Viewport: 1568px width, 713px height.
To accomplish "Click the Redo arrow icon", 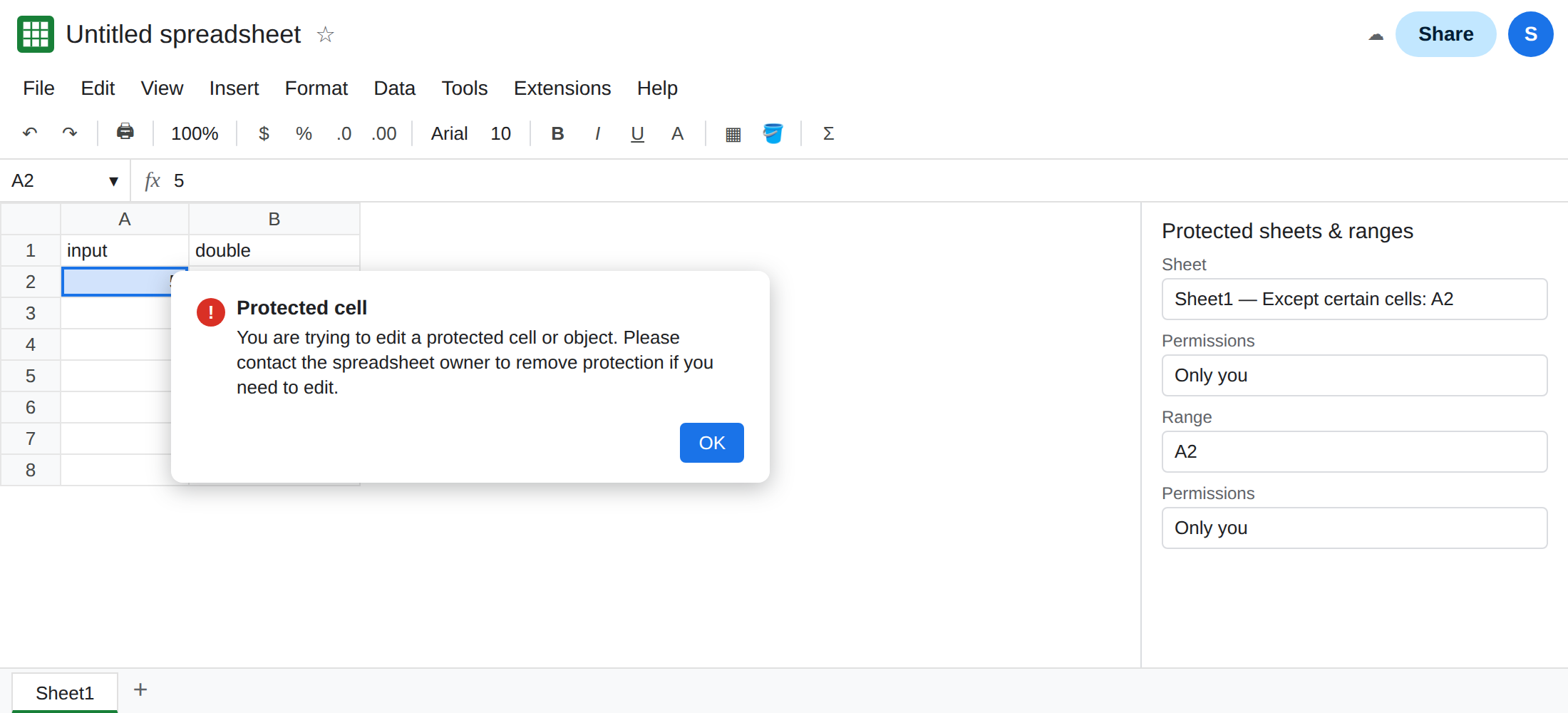I will pyautogui.click(x=70, y=133).
